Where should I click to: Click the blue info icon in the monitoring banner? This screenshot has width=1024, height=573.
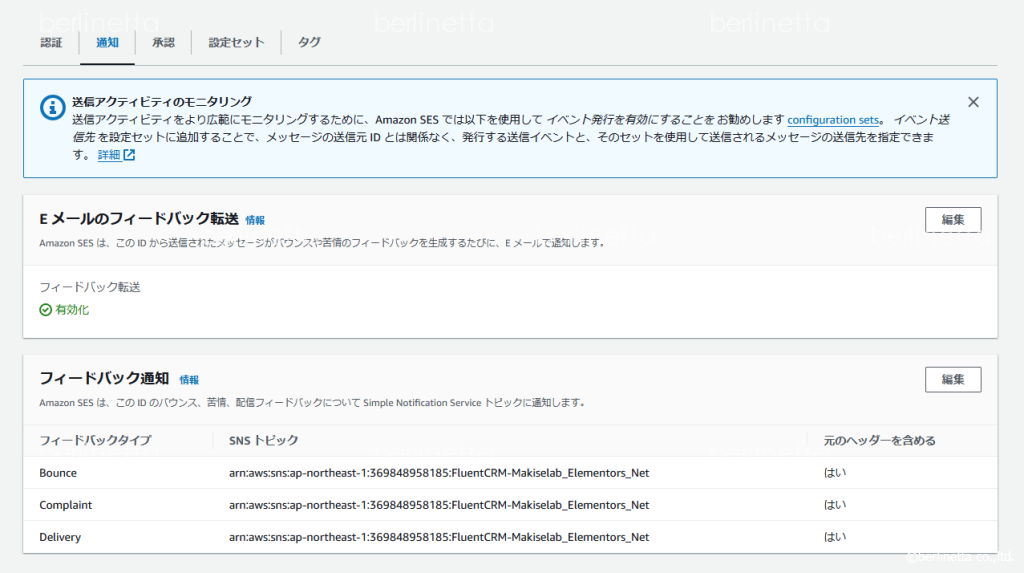coord(52,107)
